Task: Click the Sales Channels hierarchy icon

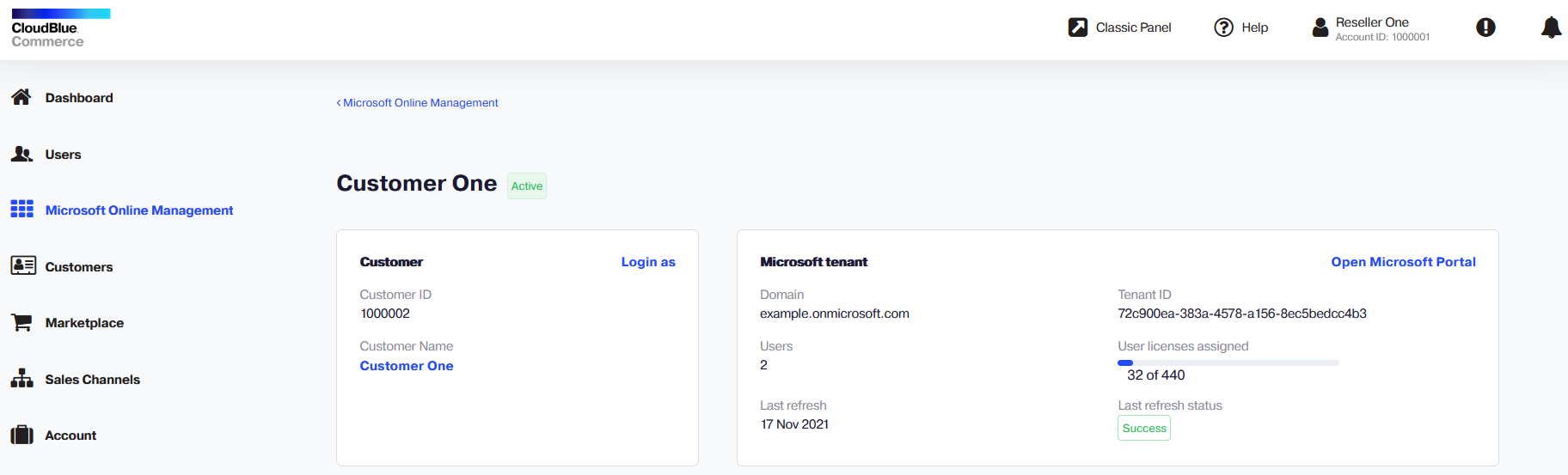Action: [21, 379]
